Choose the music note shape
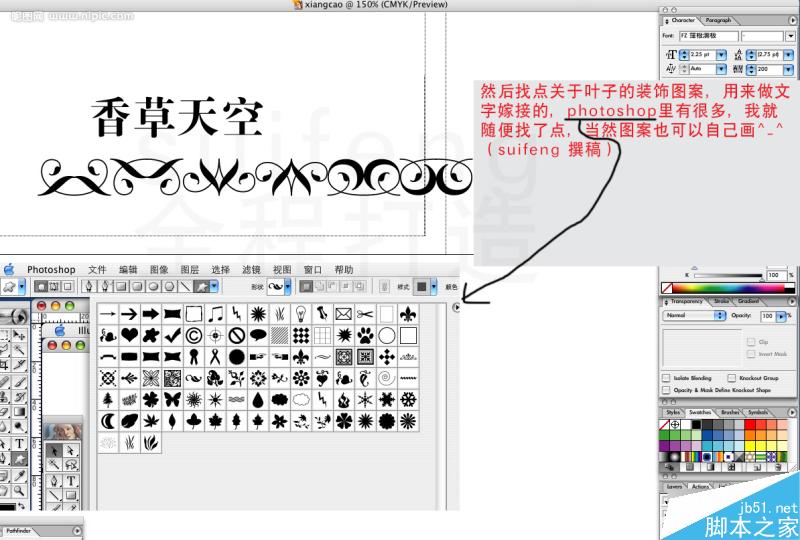 (215, 314)
